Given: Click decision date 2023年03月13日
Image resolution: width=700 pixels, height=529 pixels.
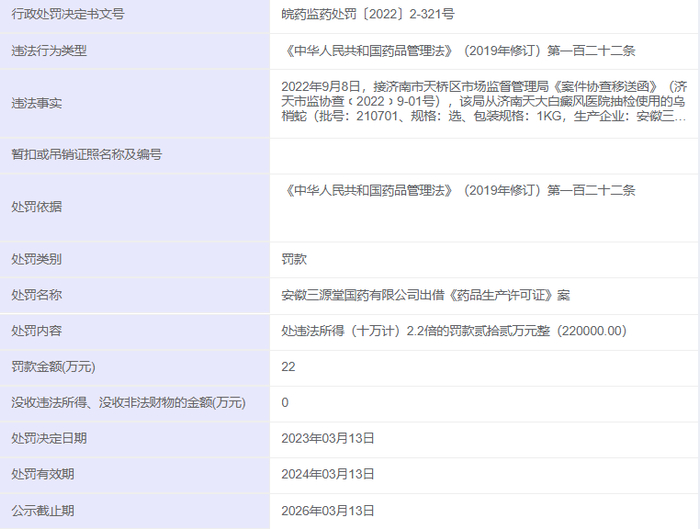Looking at the screenshot, I should tap(328, 438).
